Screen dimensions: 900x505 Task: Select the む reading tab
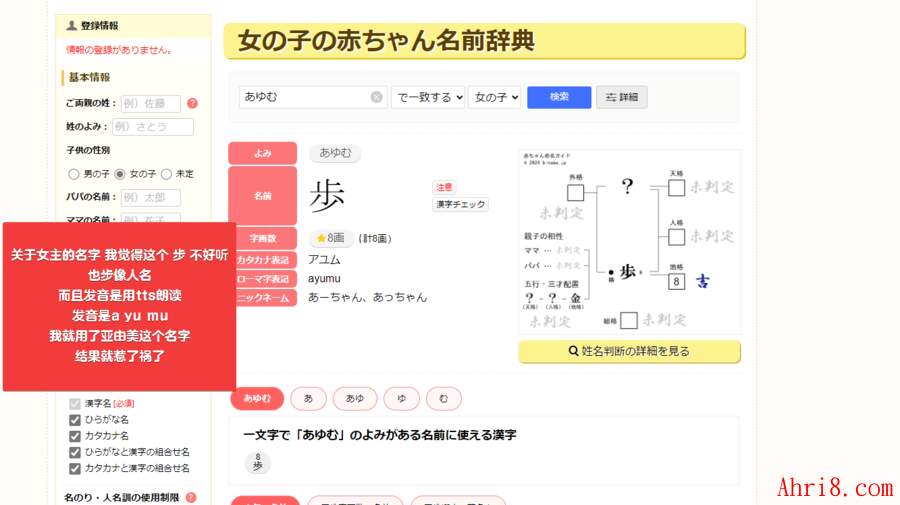click(x=443, y=398)
